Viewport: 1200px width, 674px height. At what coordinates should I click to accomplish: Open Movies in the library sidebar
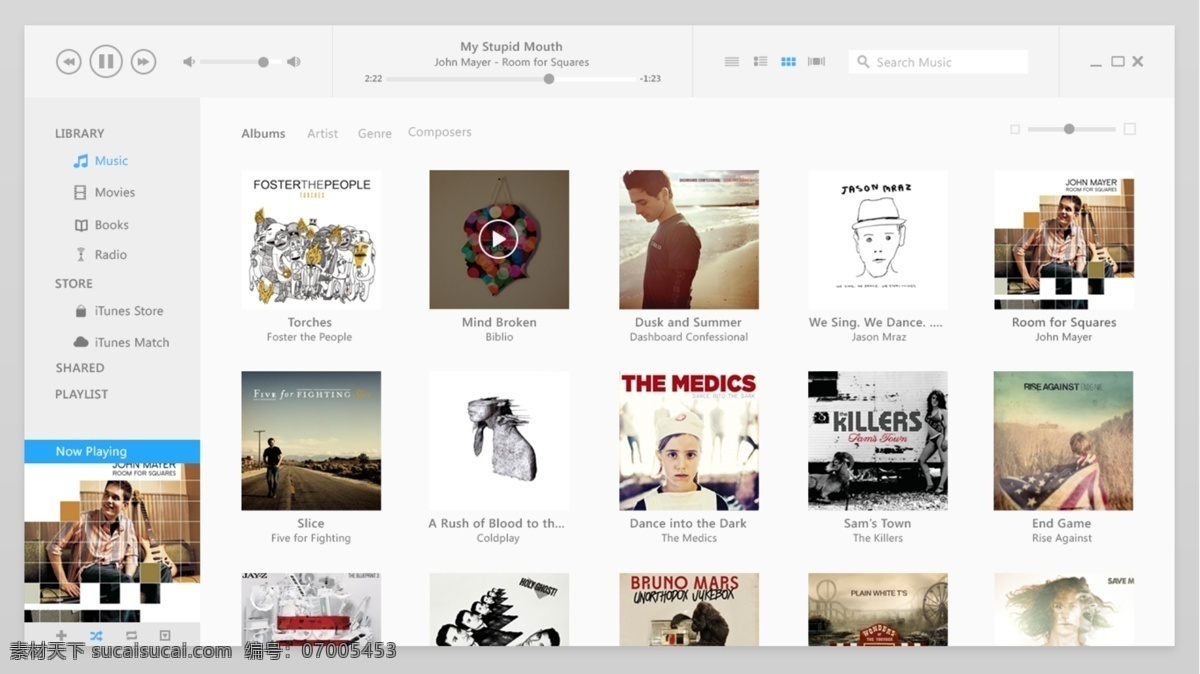click(104, 193)
